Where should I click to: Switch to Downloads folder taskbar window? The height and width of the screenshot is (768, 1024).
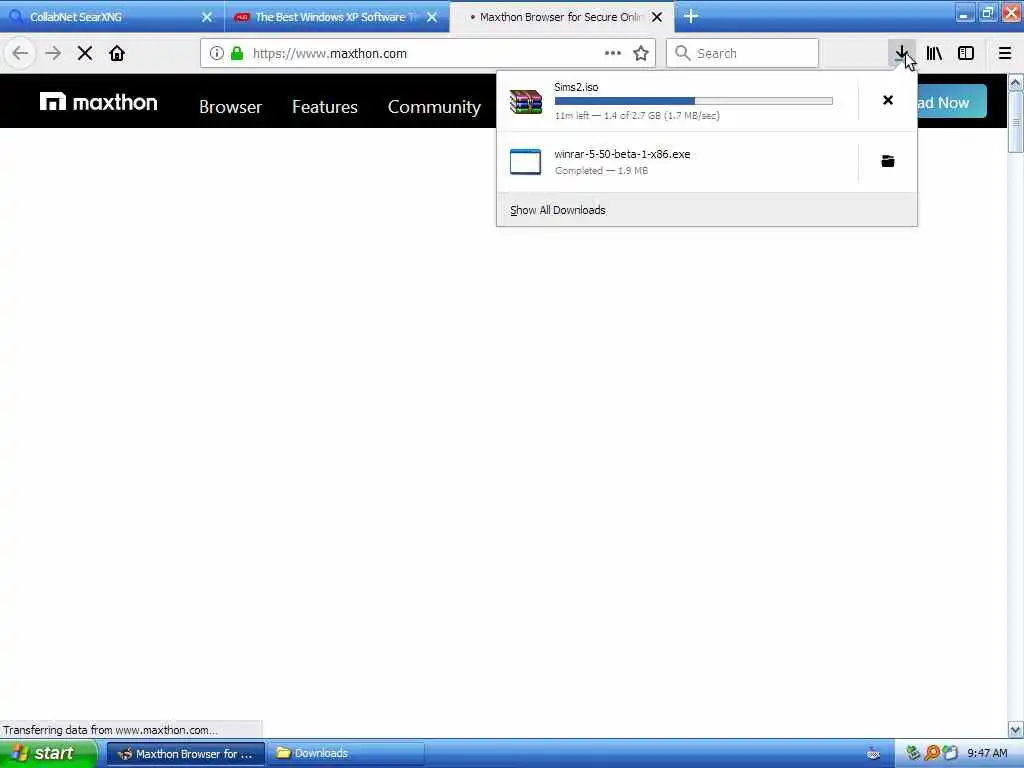347,754
